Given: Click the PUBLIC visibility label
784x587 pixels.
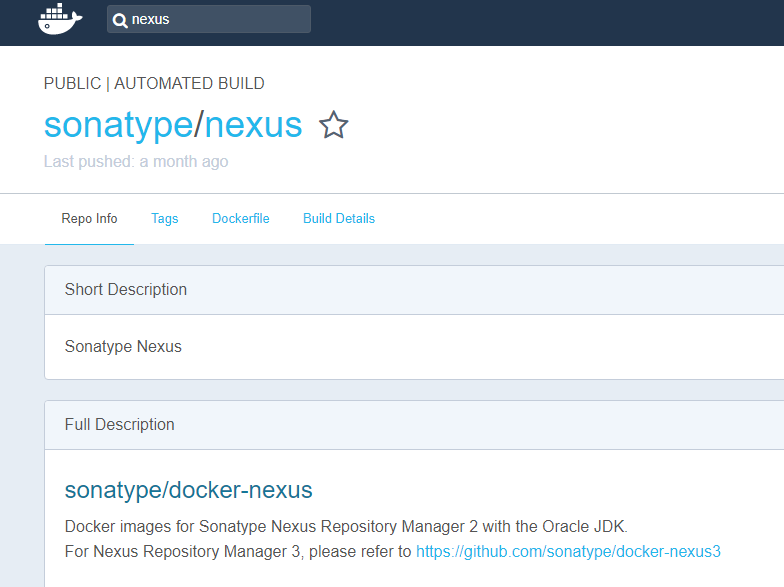Looking at the screenshot, I should 72,84.
